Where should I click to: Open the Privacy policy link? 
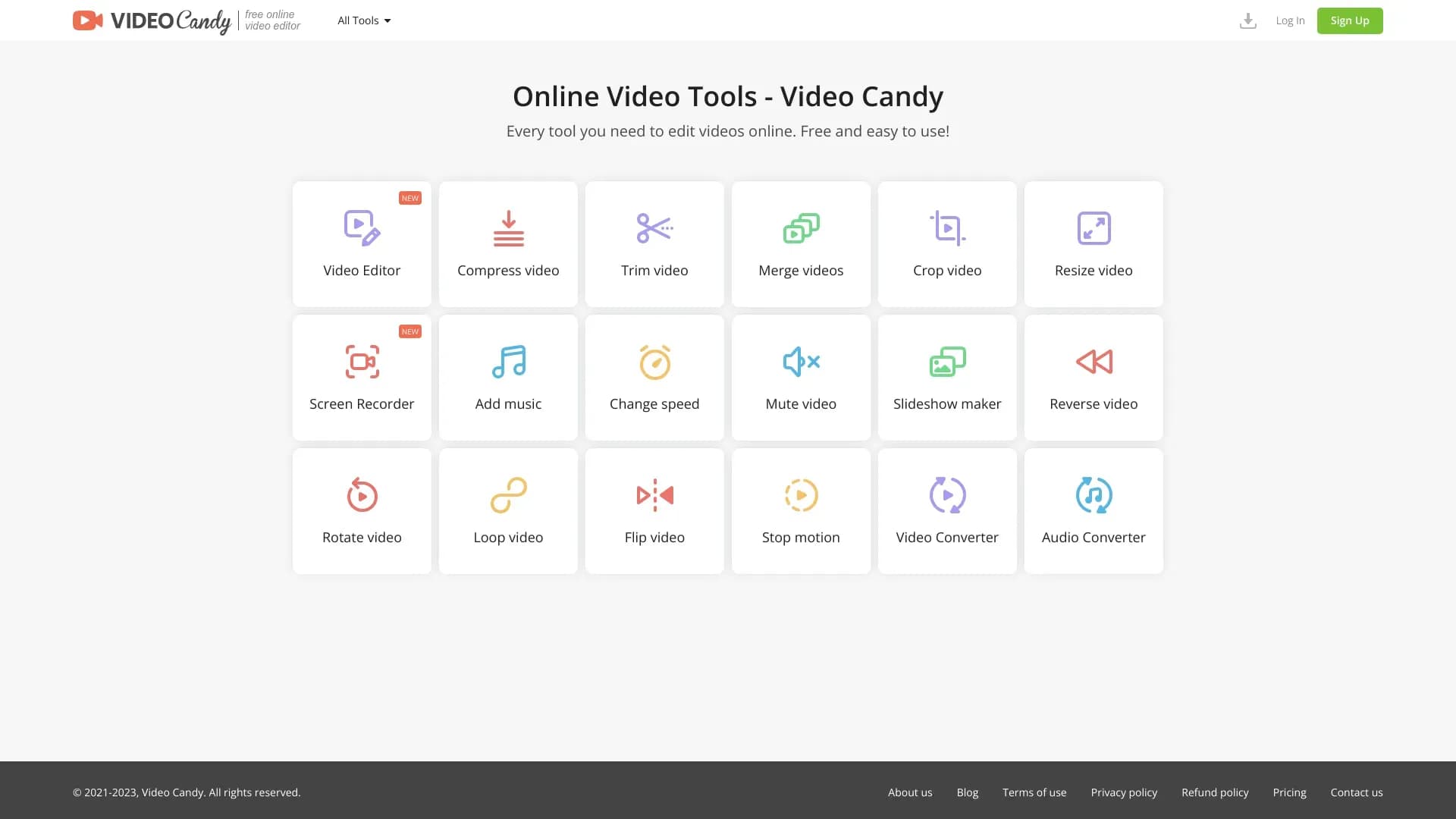(1124, 792)
